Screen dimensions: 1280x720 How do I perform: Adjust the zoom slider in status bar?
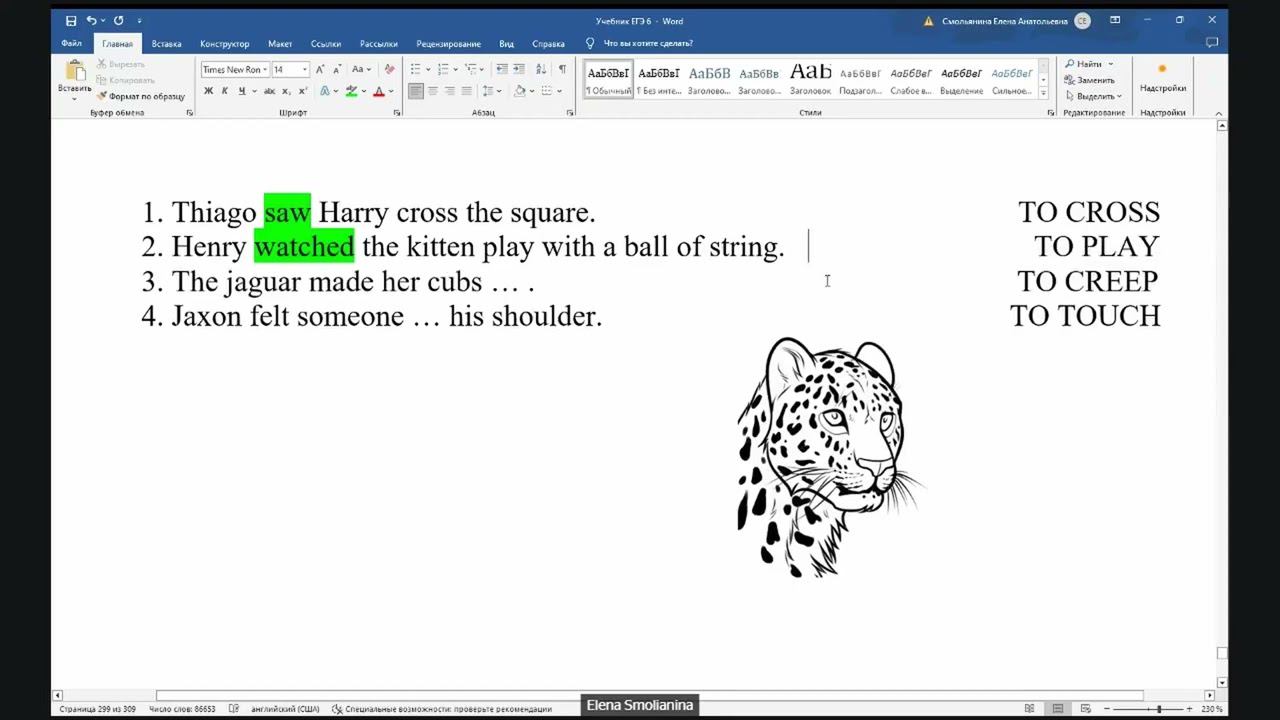[x=1161, y=709]
